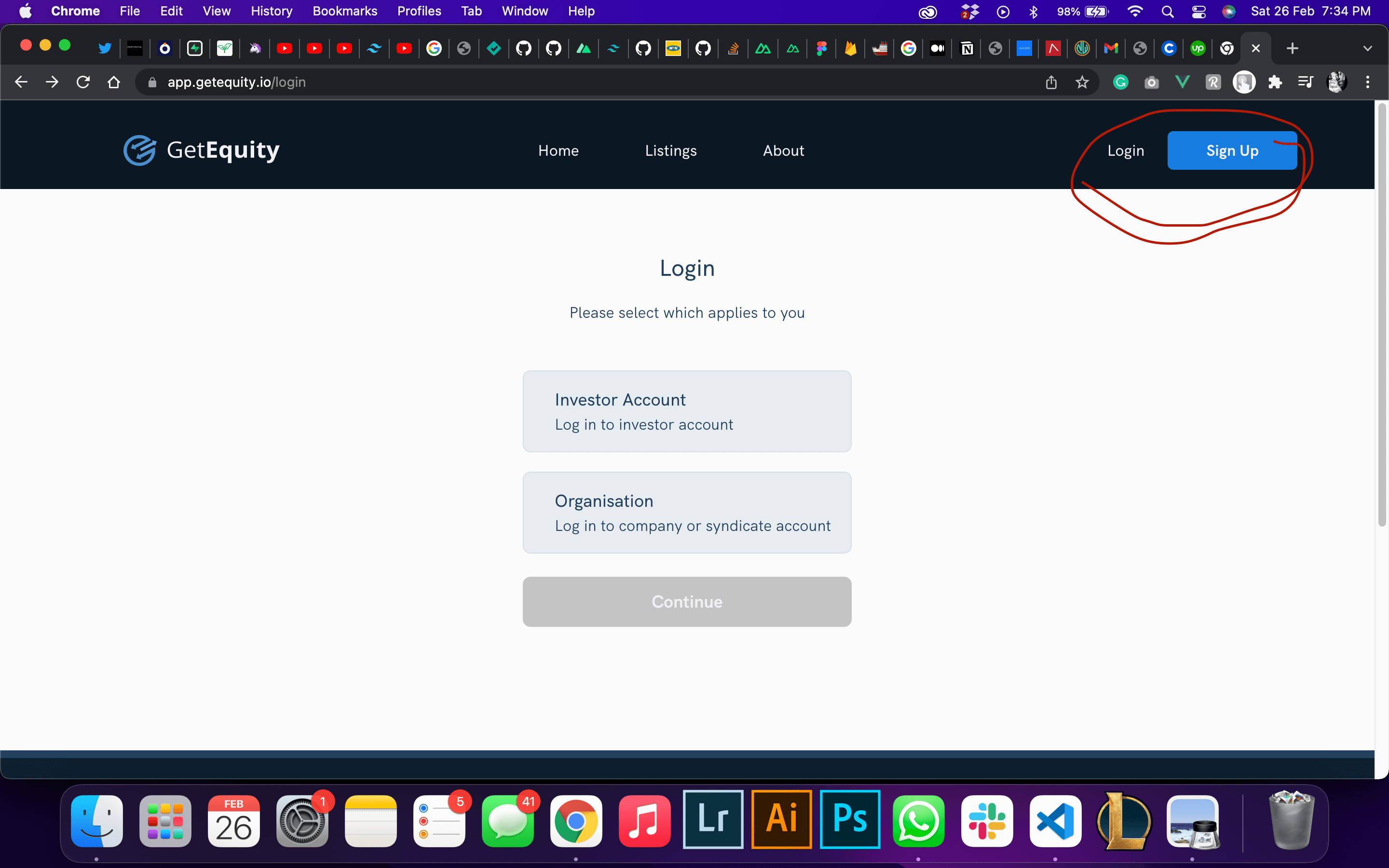1389x868 pixels.
Task: Expand the tab search dropdown
Action: [1368, 48]
